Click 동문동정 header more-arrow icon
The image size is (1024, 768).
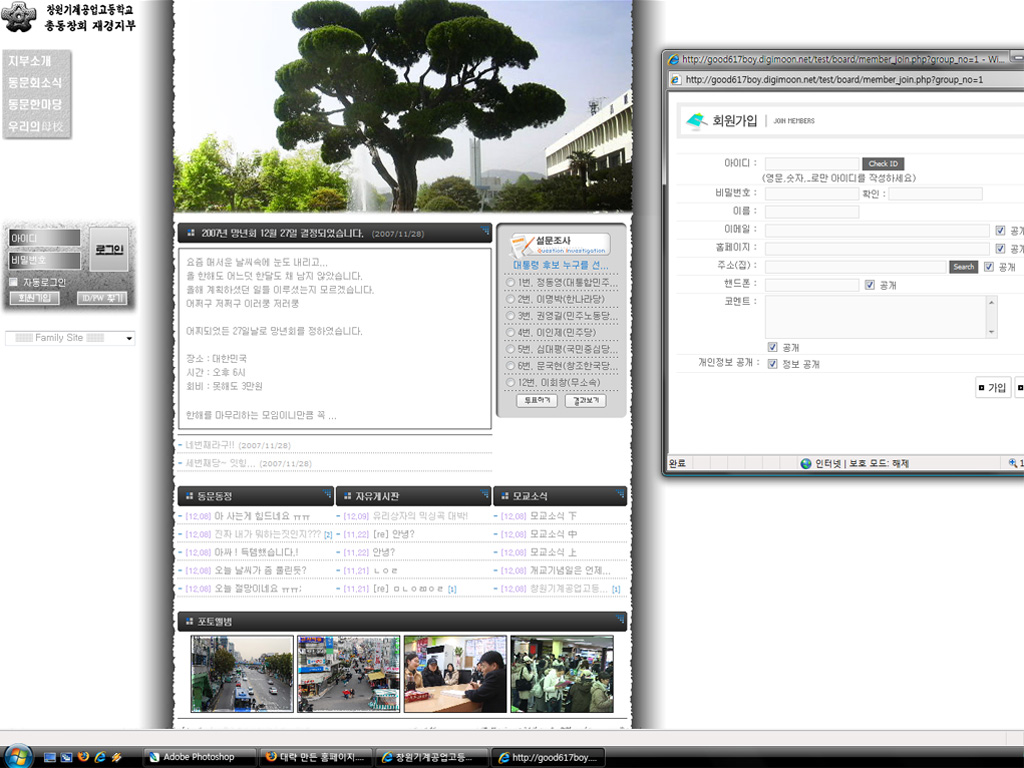(328, 493)
